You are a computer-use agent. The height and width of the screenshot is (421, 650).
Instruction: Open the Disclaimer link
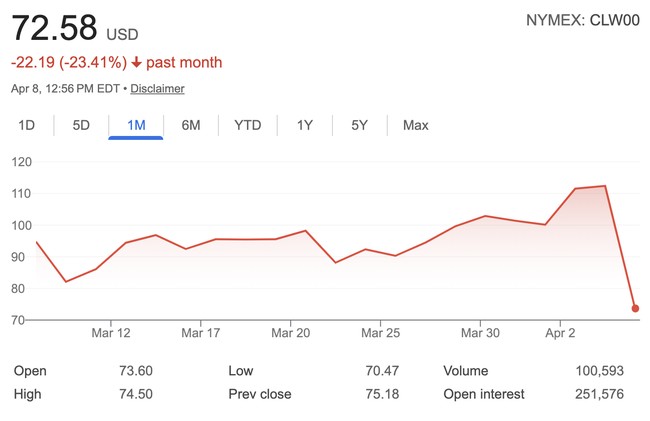point(157,89)
